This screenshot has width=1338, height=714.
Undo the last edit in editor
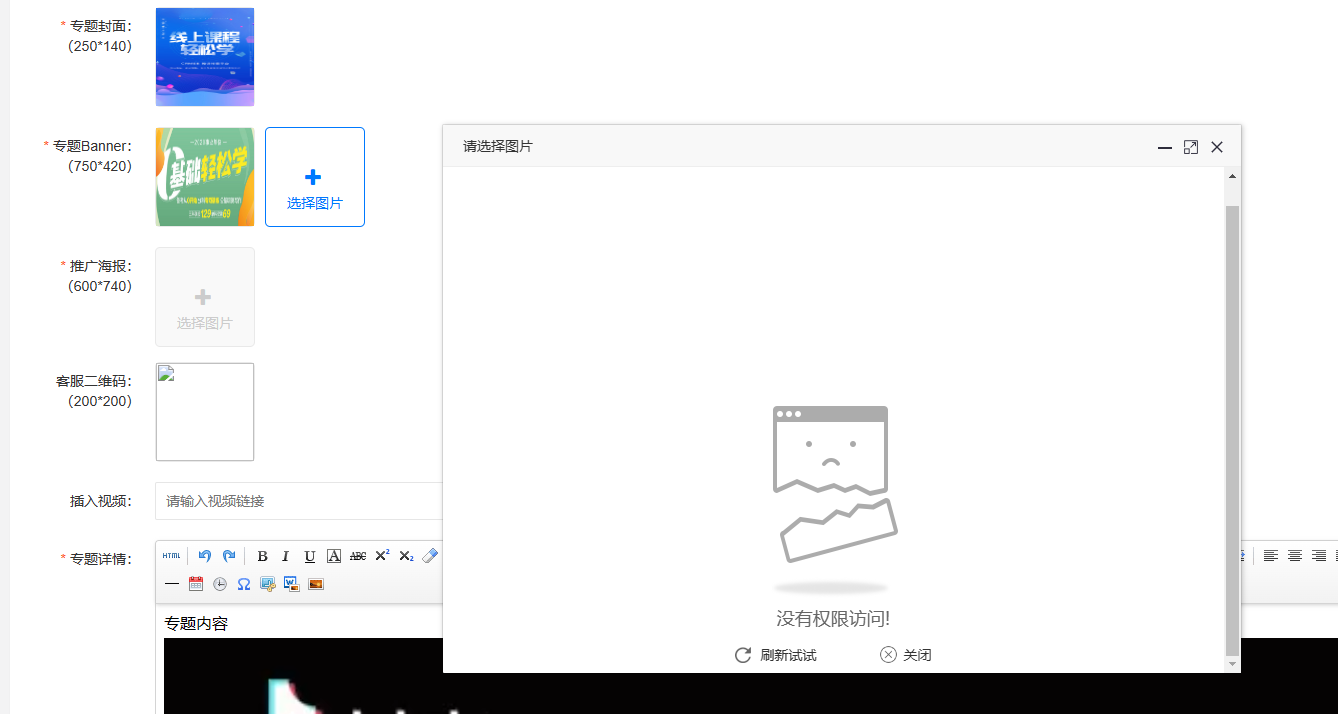click(x=205, y=556)
